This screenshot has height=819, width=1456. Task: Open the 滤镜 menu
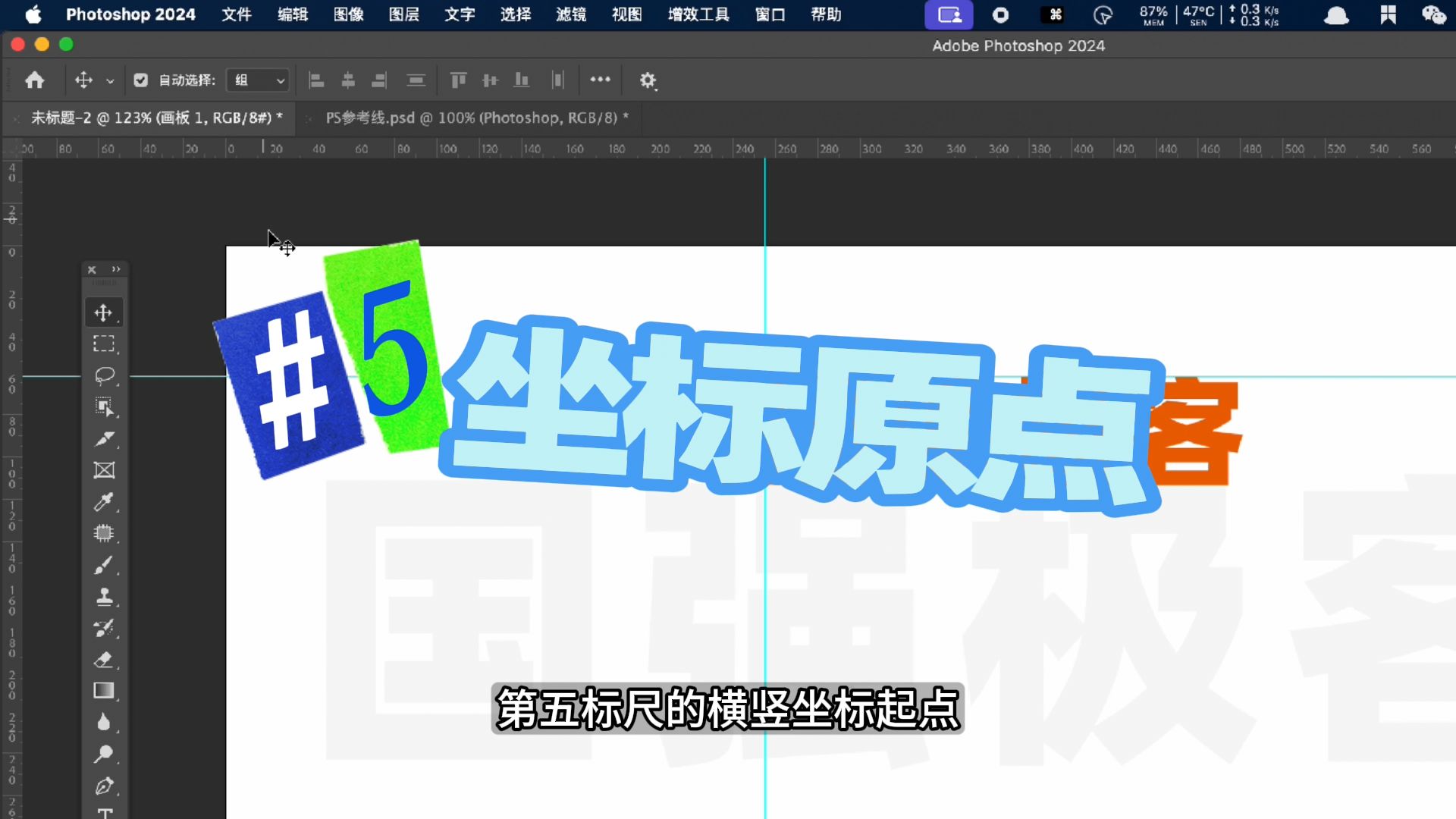(x=571, y=14)
